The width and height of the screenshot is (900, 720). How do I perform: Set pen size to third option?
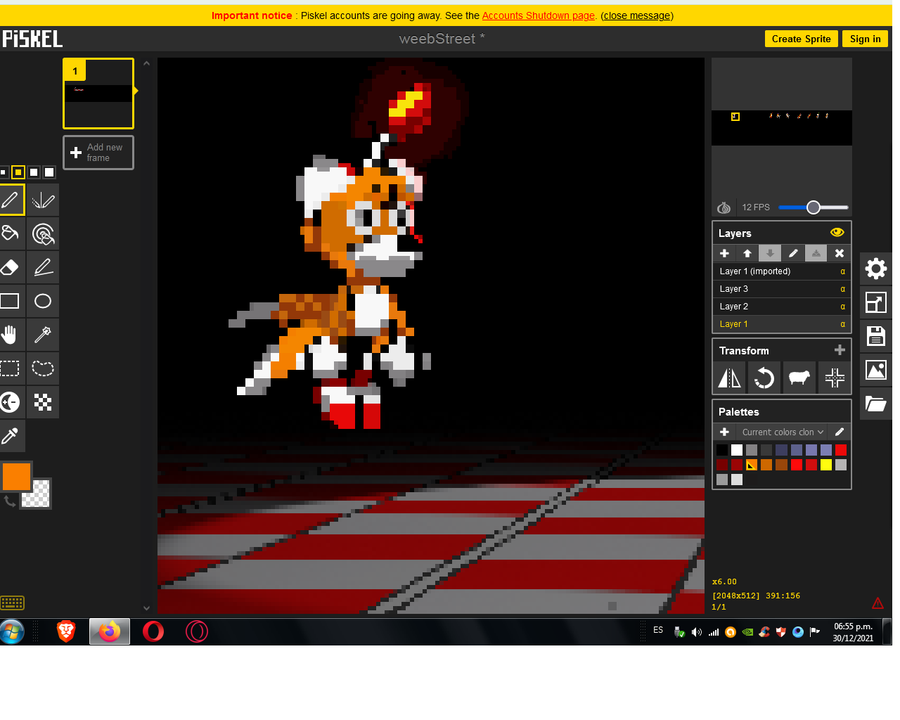tap(34, 172)
